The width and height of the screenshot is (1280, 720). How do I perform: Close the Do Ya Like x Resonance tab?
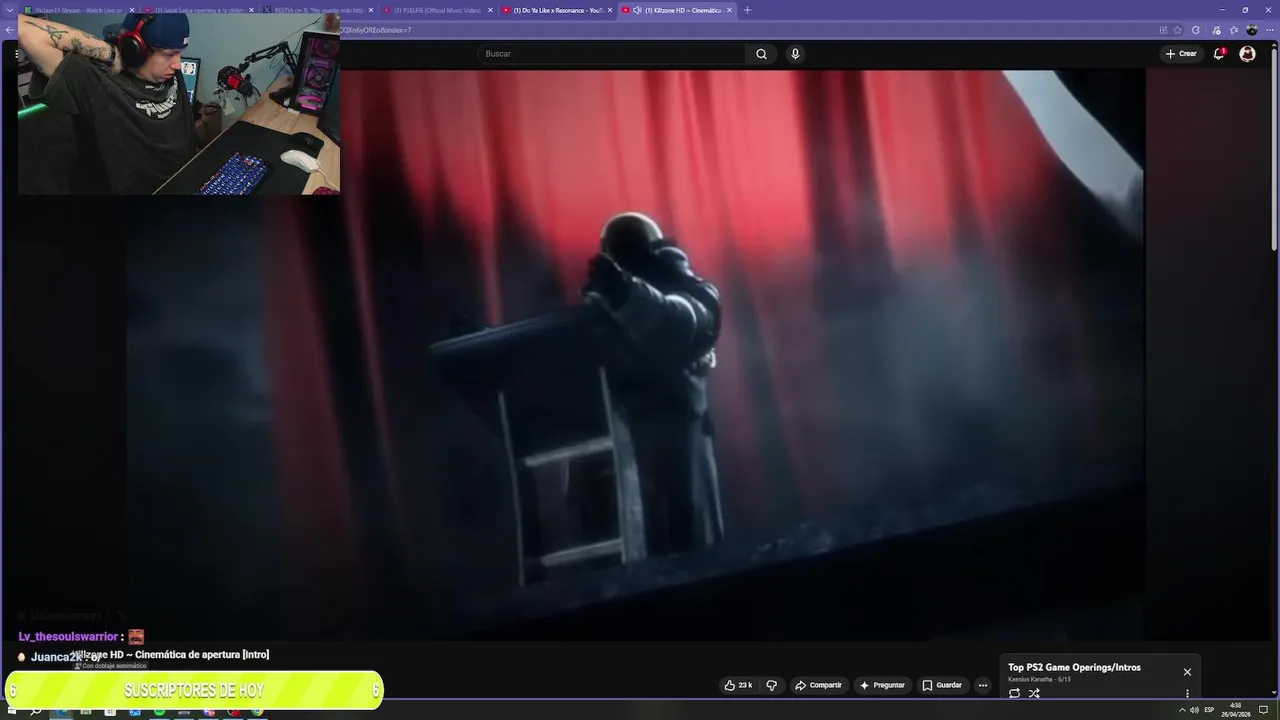pyautogui.click(x=609, y=10)
